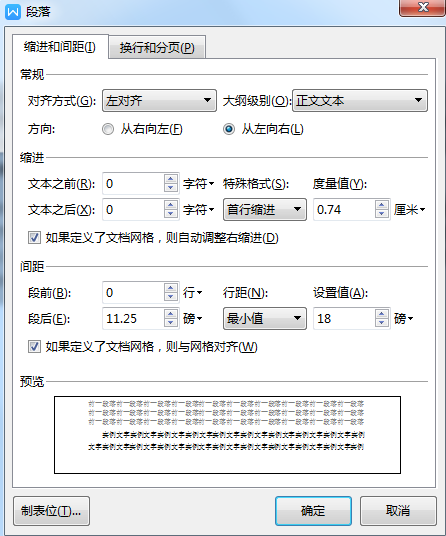Click the WPS Writer icon in title bar

coord(13,12)
